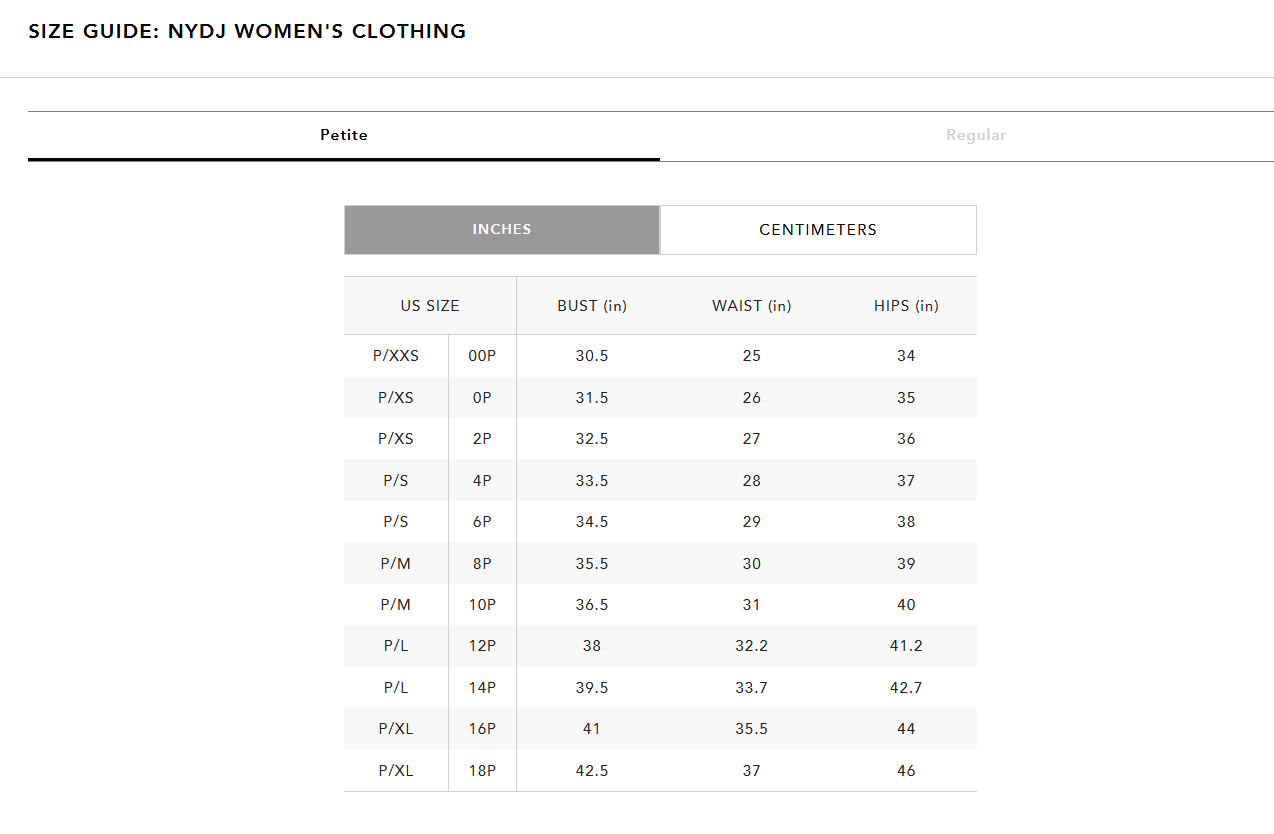This screenshot has width=1274, height=834.
Task: Click waist value 35.5 in 16P row
Action: point(751,729)
